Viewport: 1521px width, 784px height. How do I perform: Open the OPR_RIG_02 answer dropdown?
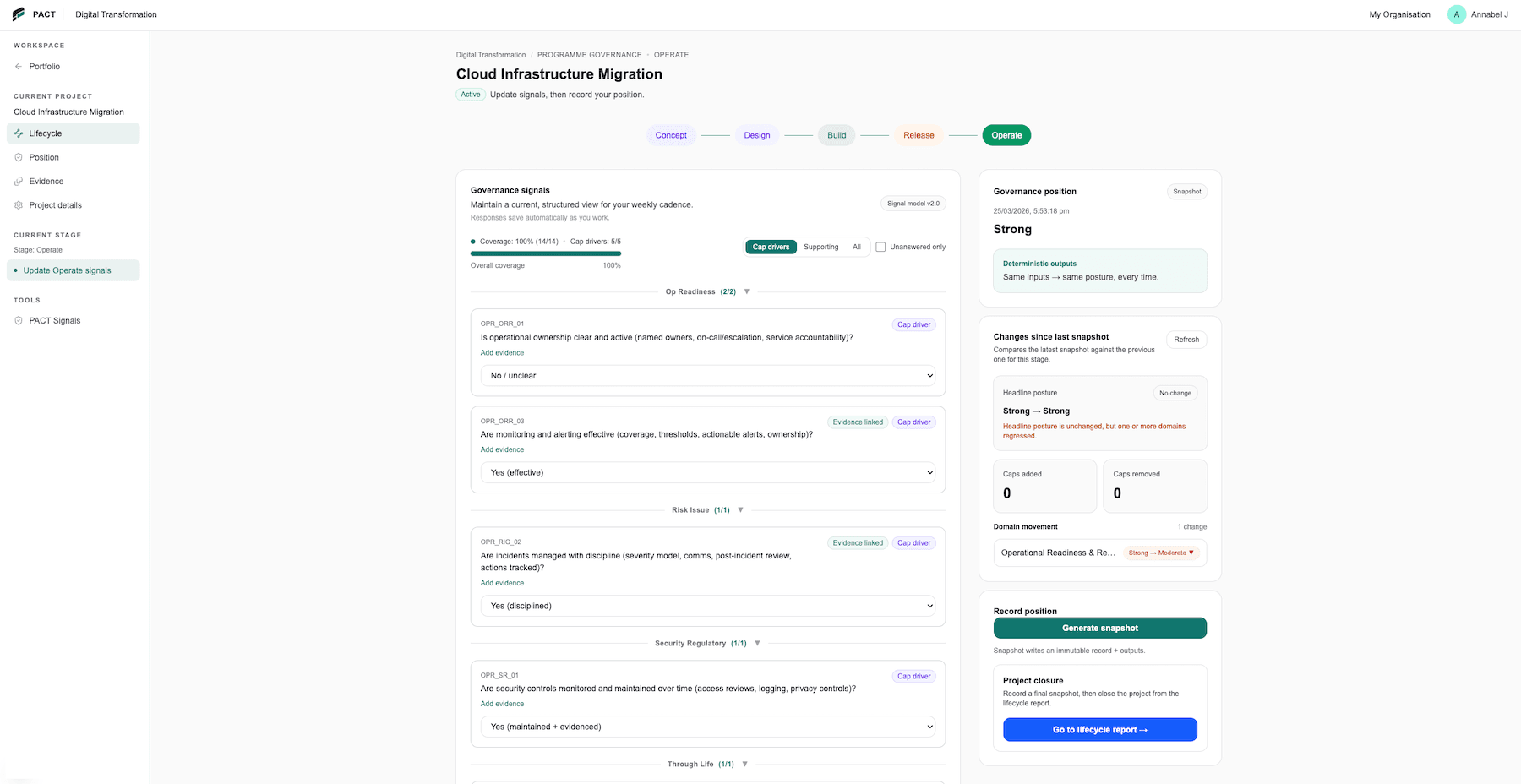click(x=708, y=606)
